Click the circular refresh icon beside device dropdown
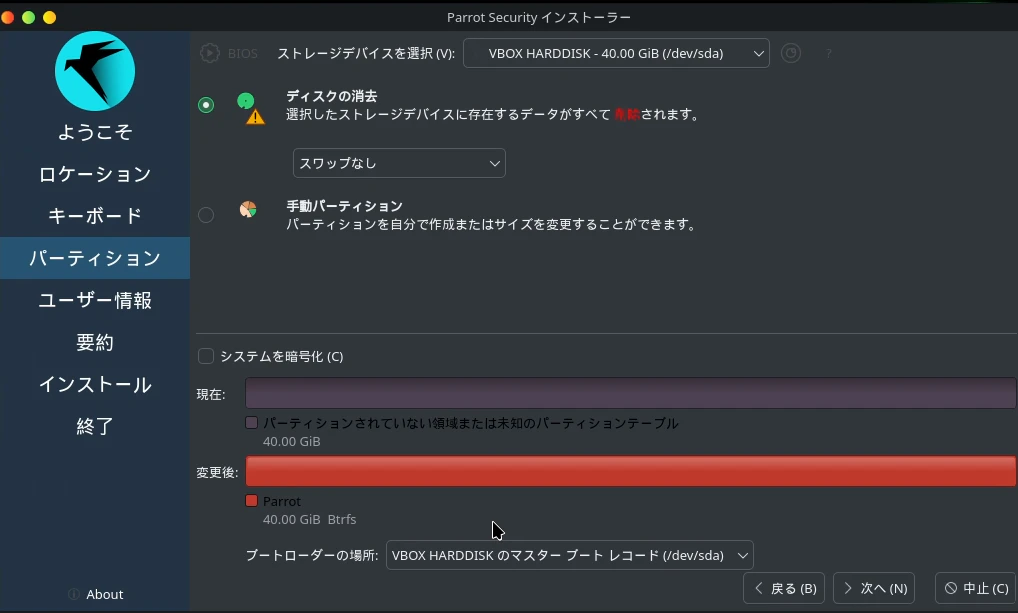Viewport: 1018px width, 613px height. click(791, 53)
